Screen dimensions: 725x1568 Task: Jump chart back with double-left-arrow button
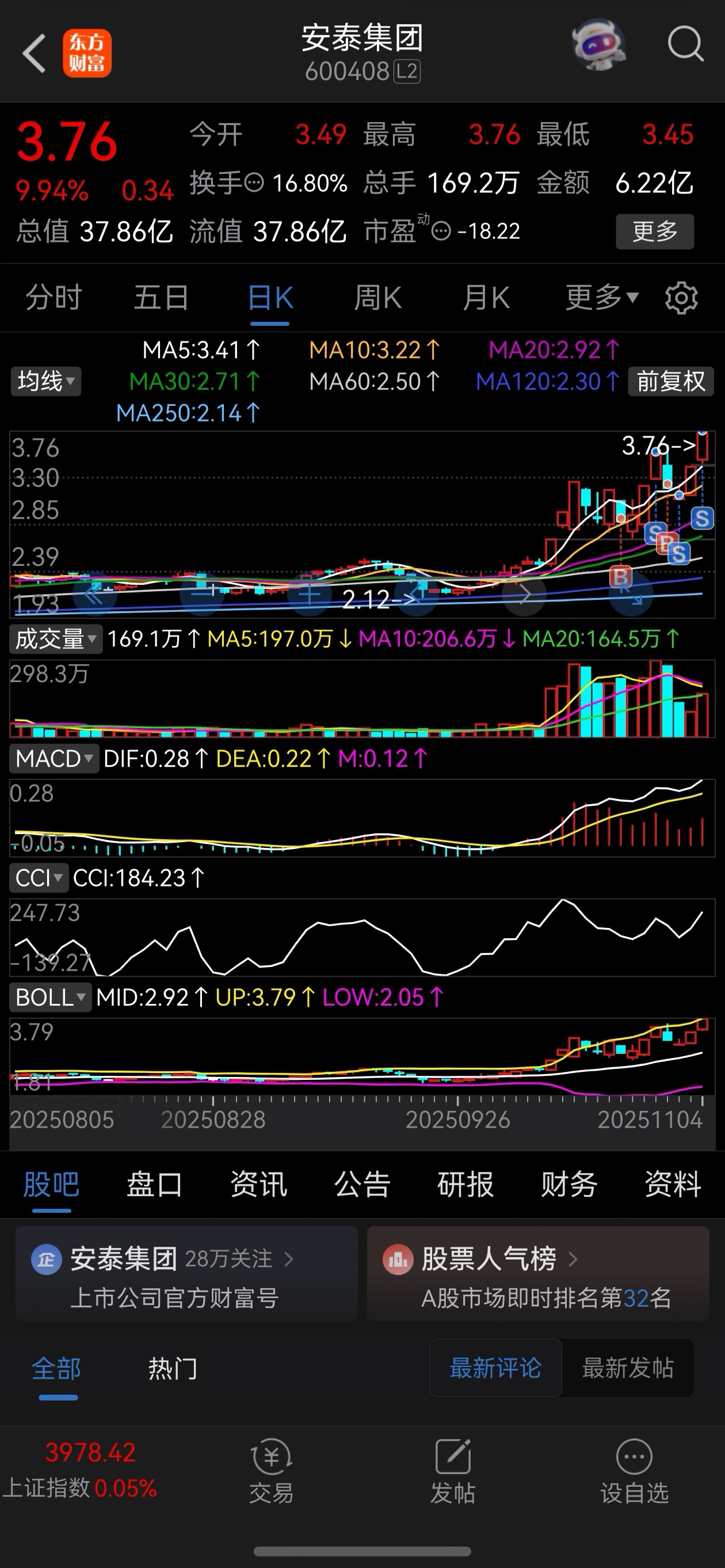pos(94,593)
